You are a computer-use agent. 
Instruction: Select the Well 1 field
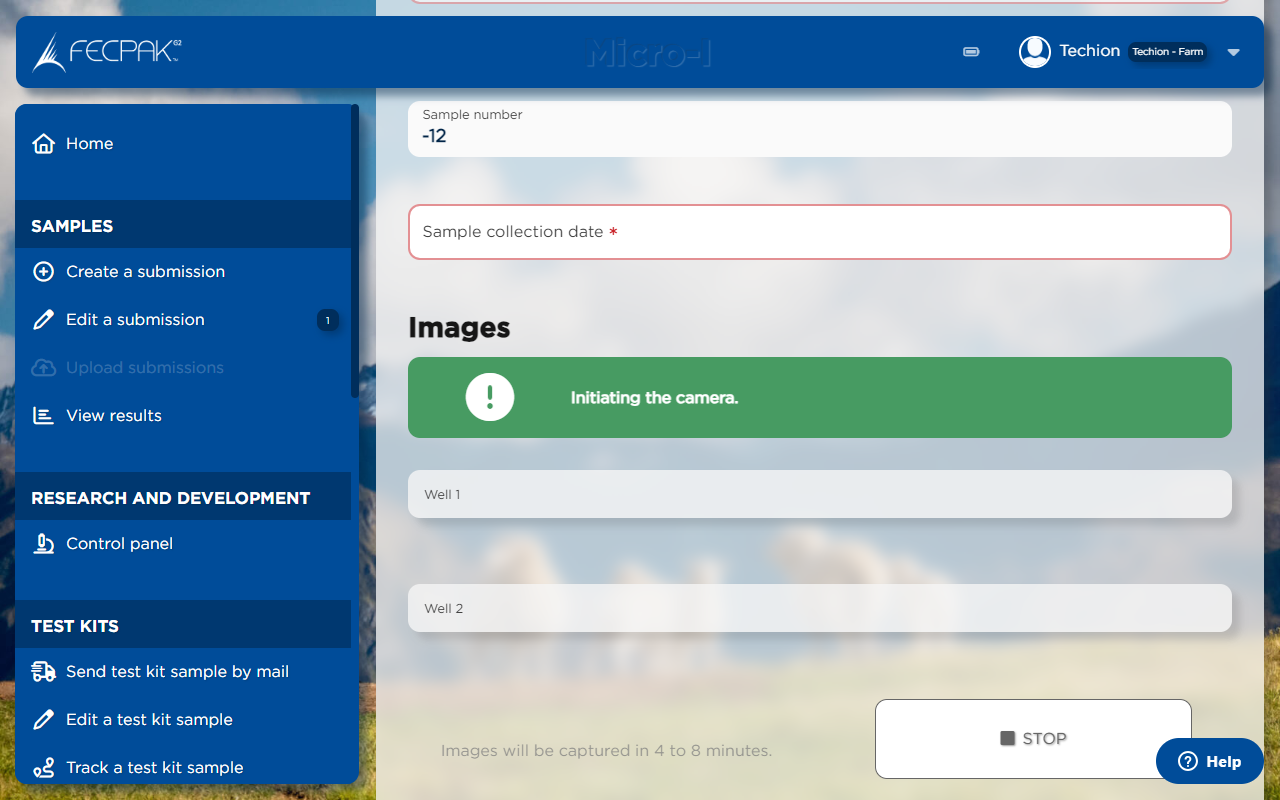pyautogui.click(x=819, y=493)
